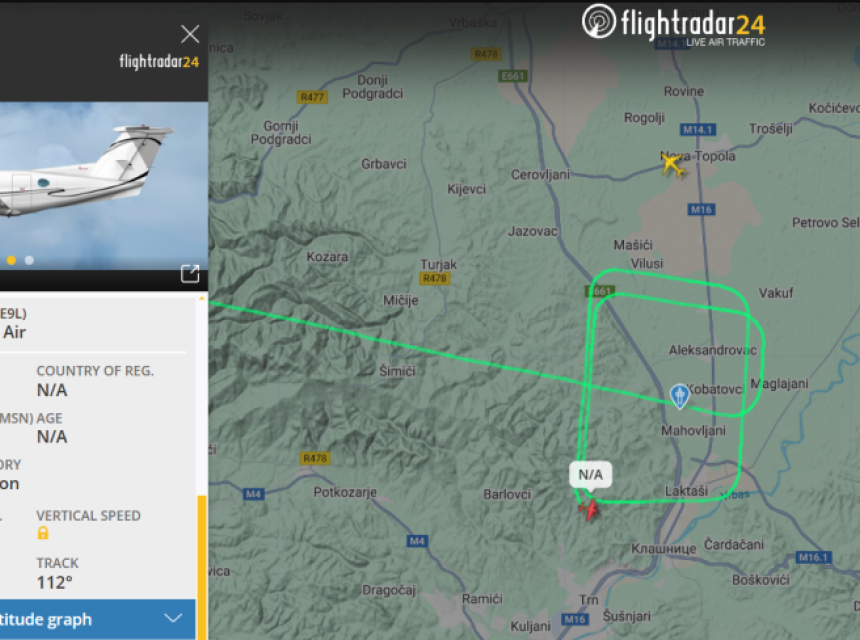The image size is (860, 640).
Task: Click the blue airport pin near Kobatovci
Action: [x=680, y=396]
